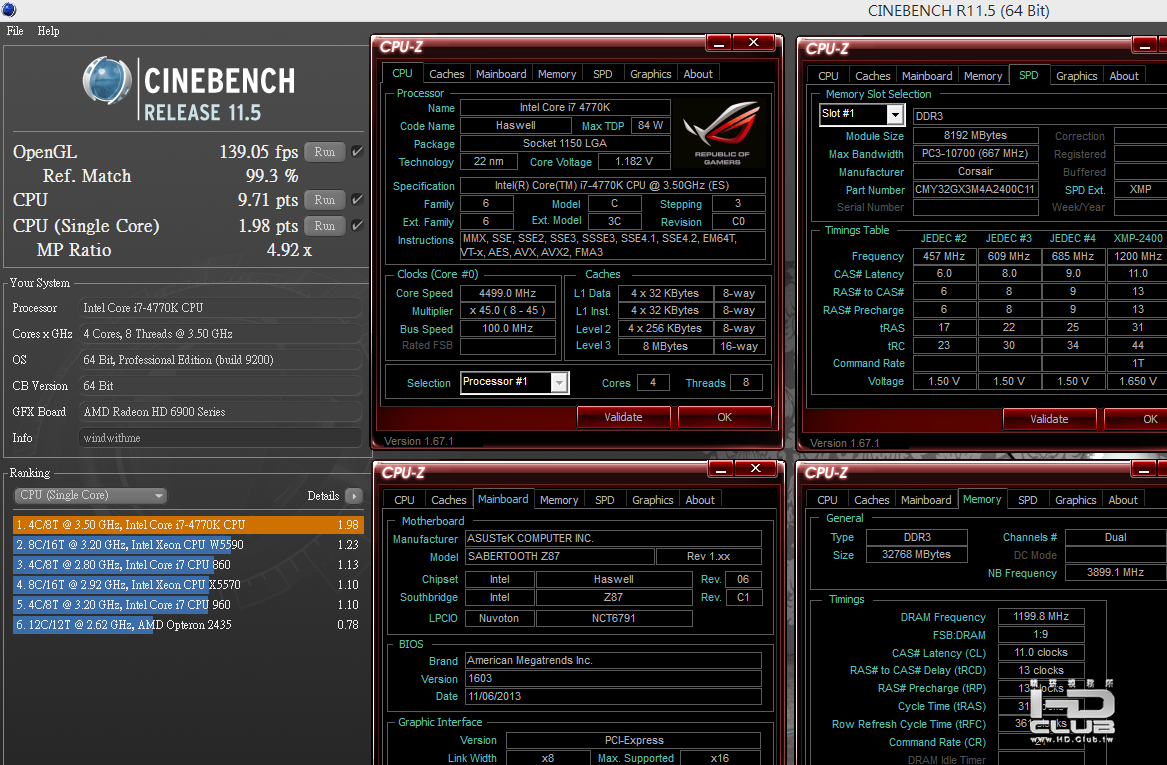Screen dimensions: 1167x765
Task: Switch to Graphics tab in the CPU-Z Memory Slot Selection window
Action: pos(1076,77)
